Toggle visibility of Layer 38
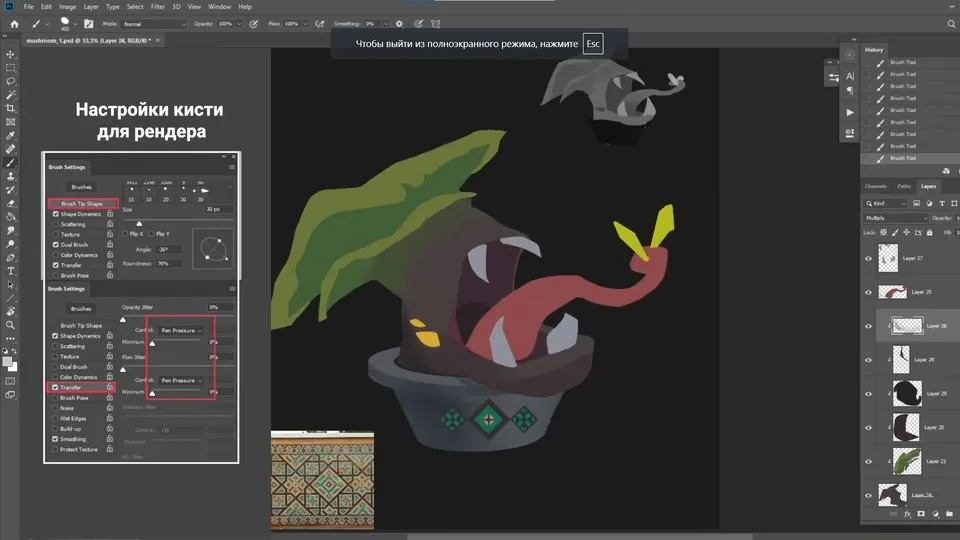This screenshot has height=540, width=960. pos(868,326)
